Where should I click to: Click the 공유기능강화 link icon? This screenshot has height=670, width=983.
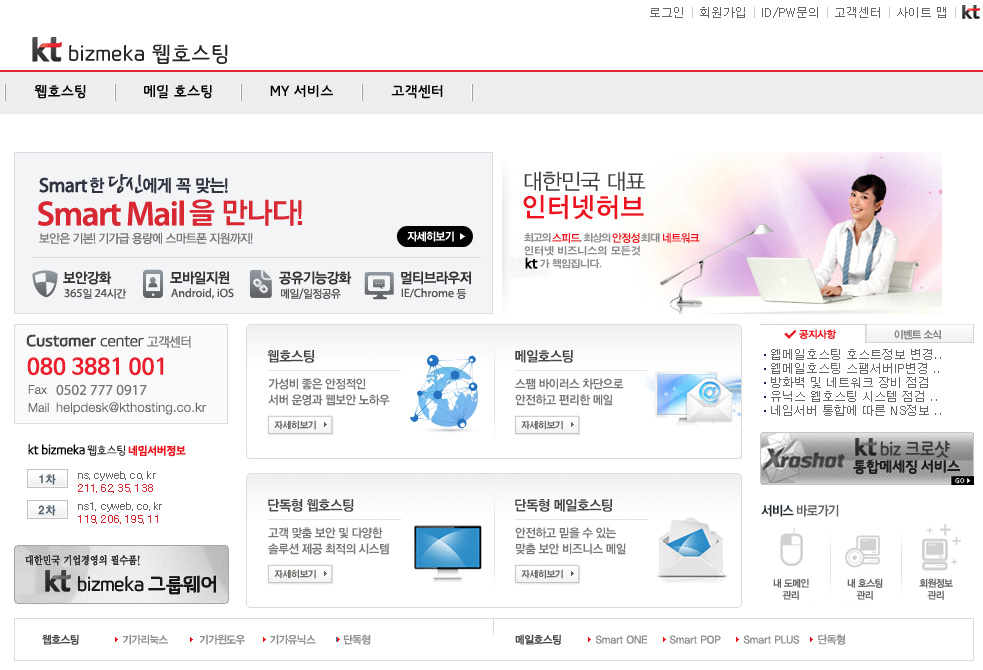[260, 284]
